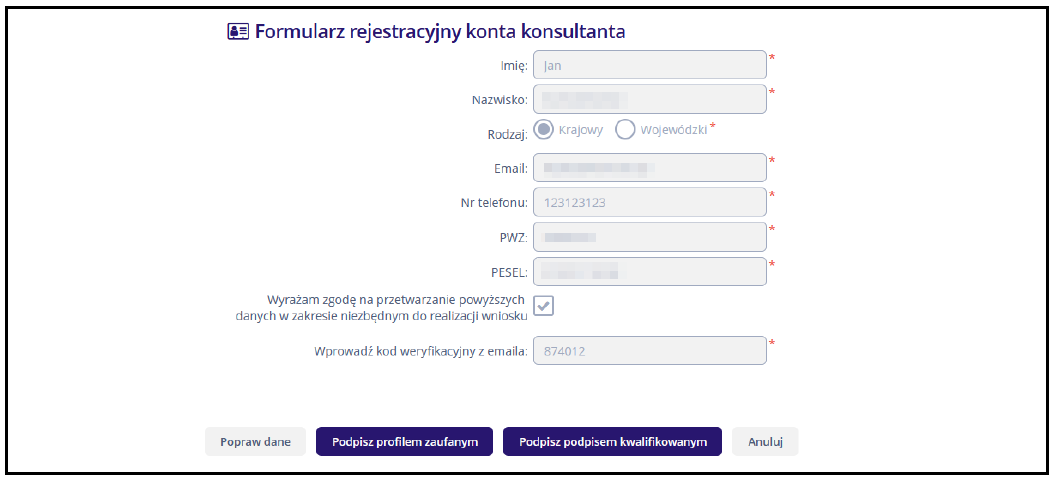Click the ID card icon in form header
Viewport: 1054px width, 479px height.
[238, 31]
